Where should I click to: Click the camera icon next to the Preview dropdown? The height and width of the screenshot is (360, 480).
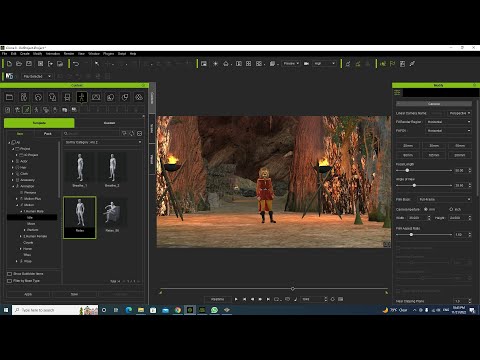point(306,64)
